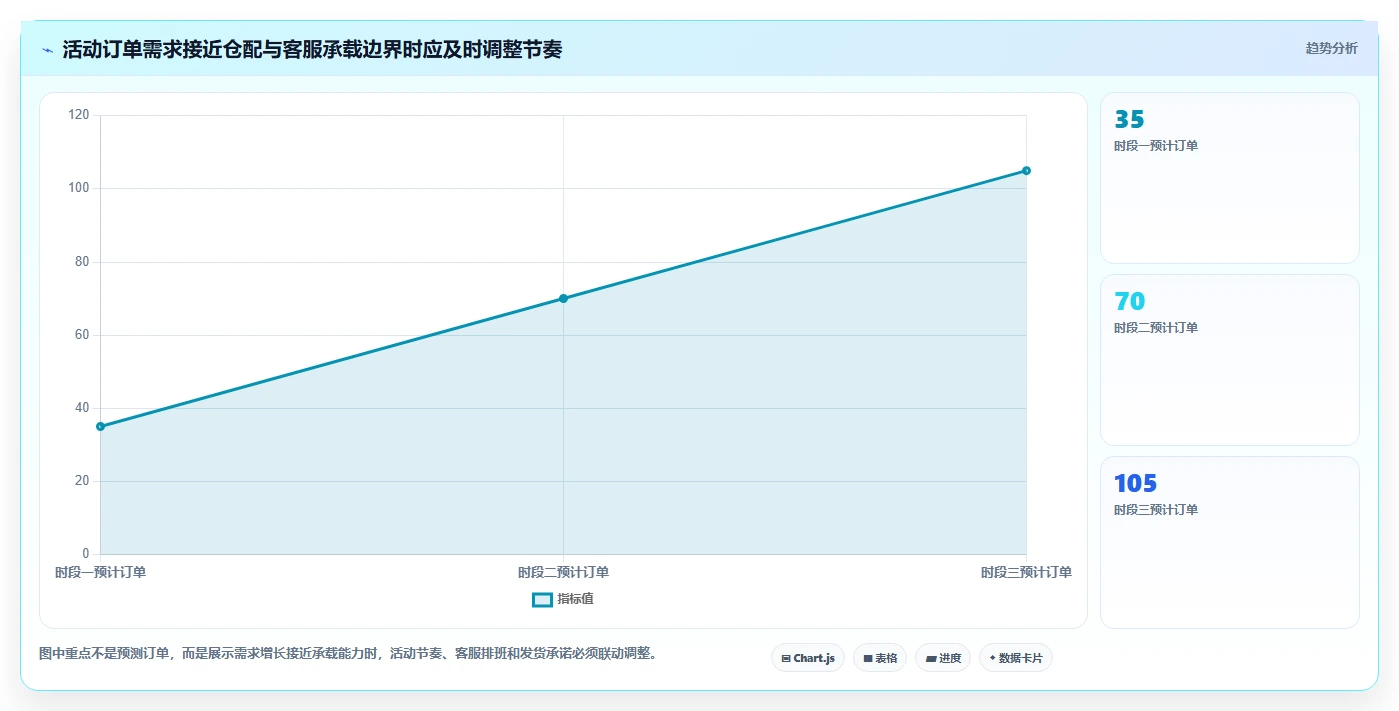Click the 趋势分析 label in header
Viewport: 1399px width, 711px height.
1331,48
